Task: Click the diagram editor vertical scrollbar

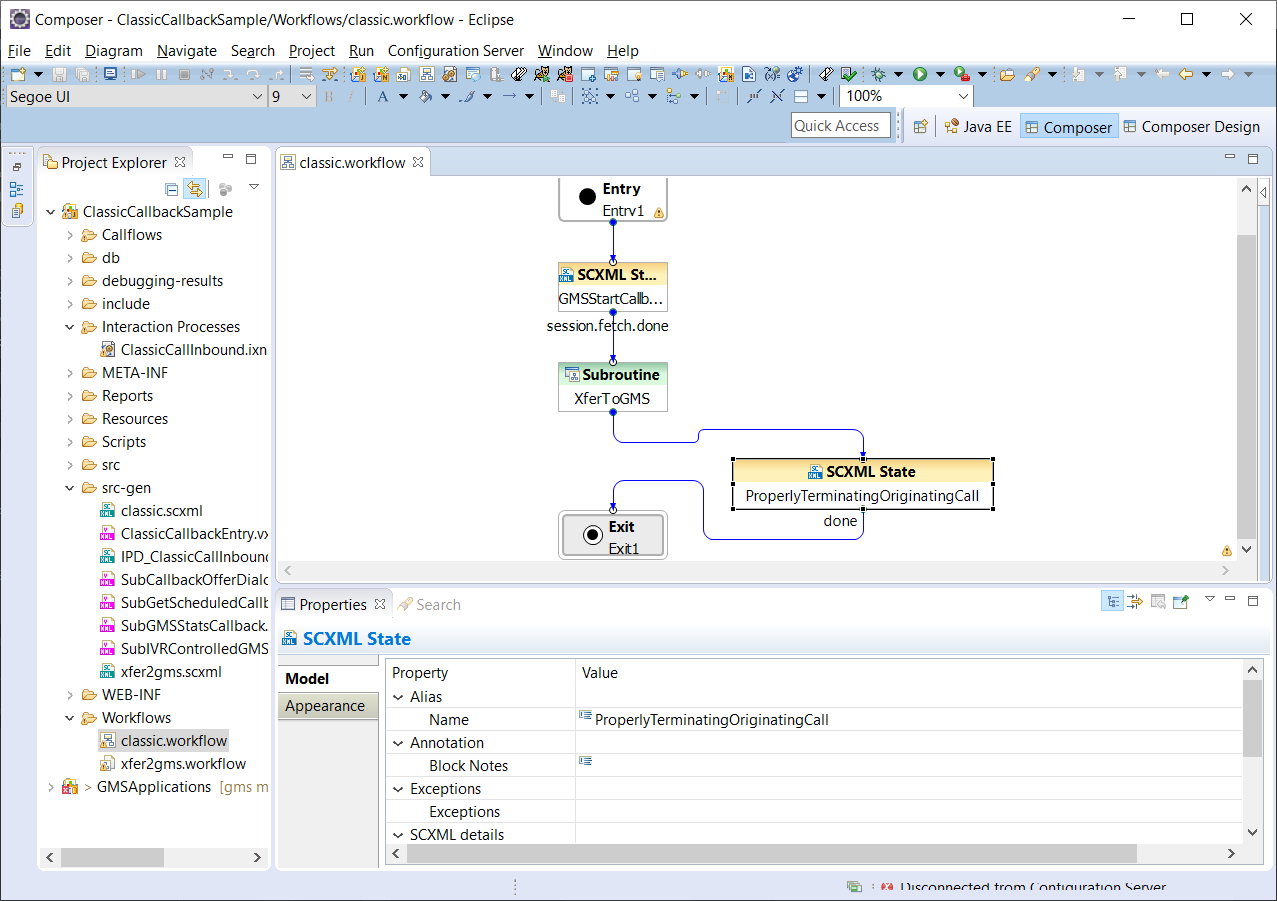Action: (x=1246, y=385)
